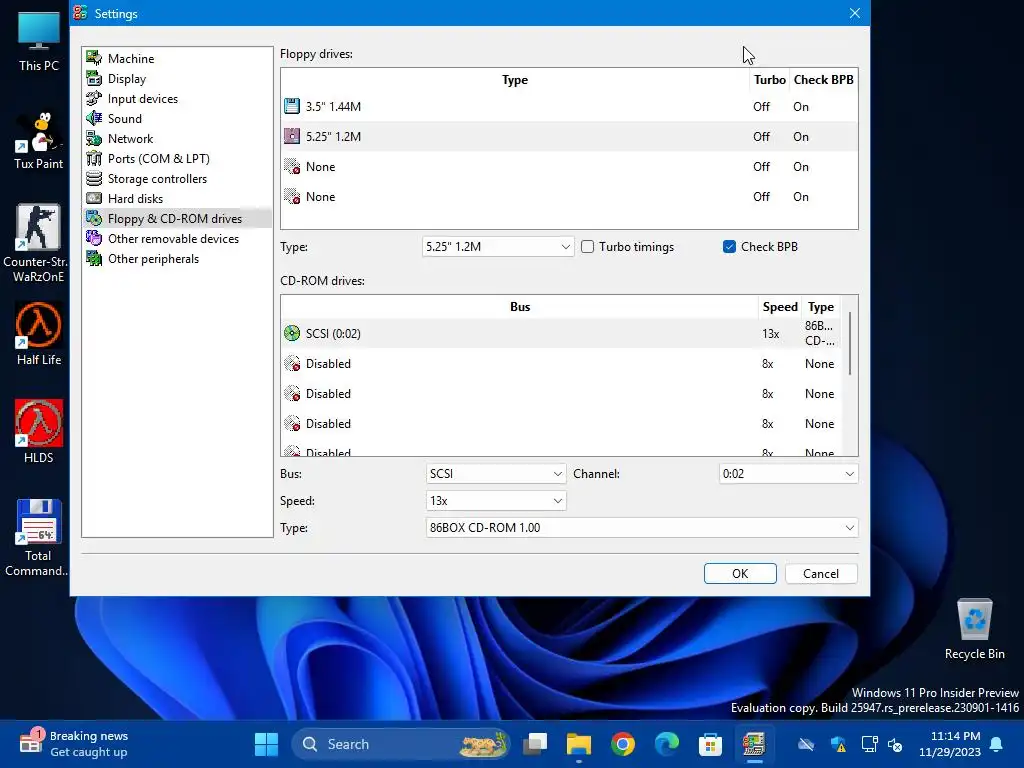Click the CD-ROM Speed column header
The width and height of the screenshot is (1024, 768).
point(780,306)
